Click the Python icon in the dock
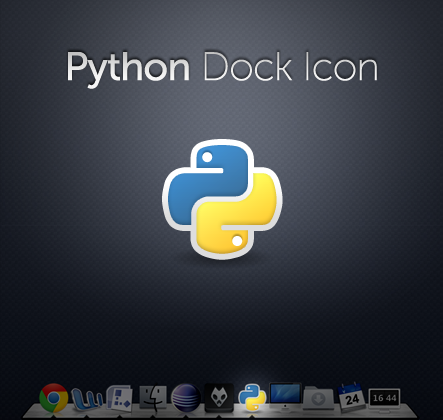 (x=252, y=397)
